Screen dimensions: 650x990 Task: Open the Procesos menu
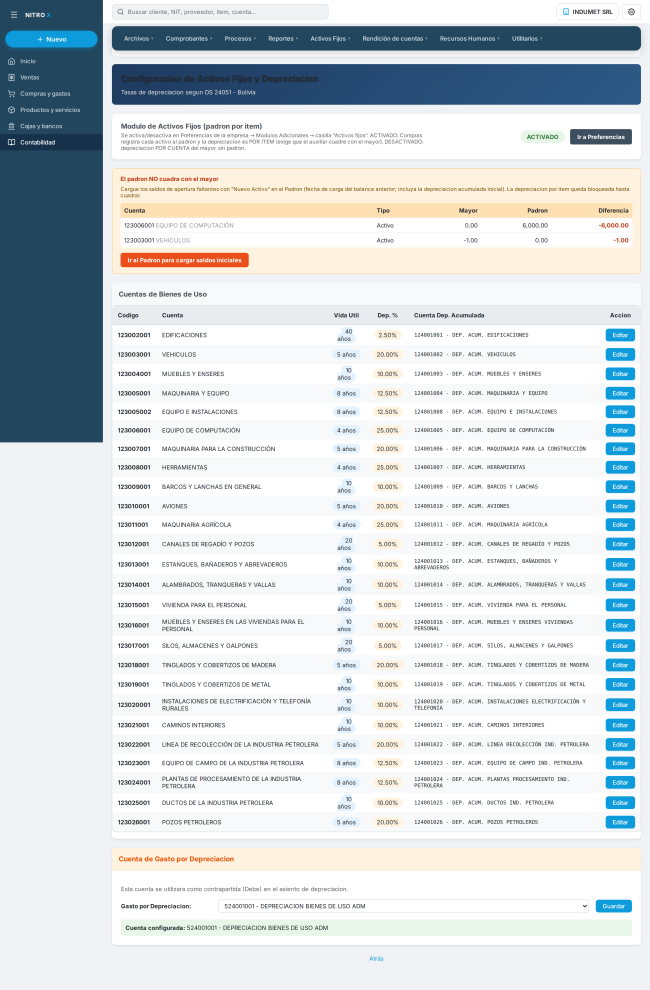(240, 39)
